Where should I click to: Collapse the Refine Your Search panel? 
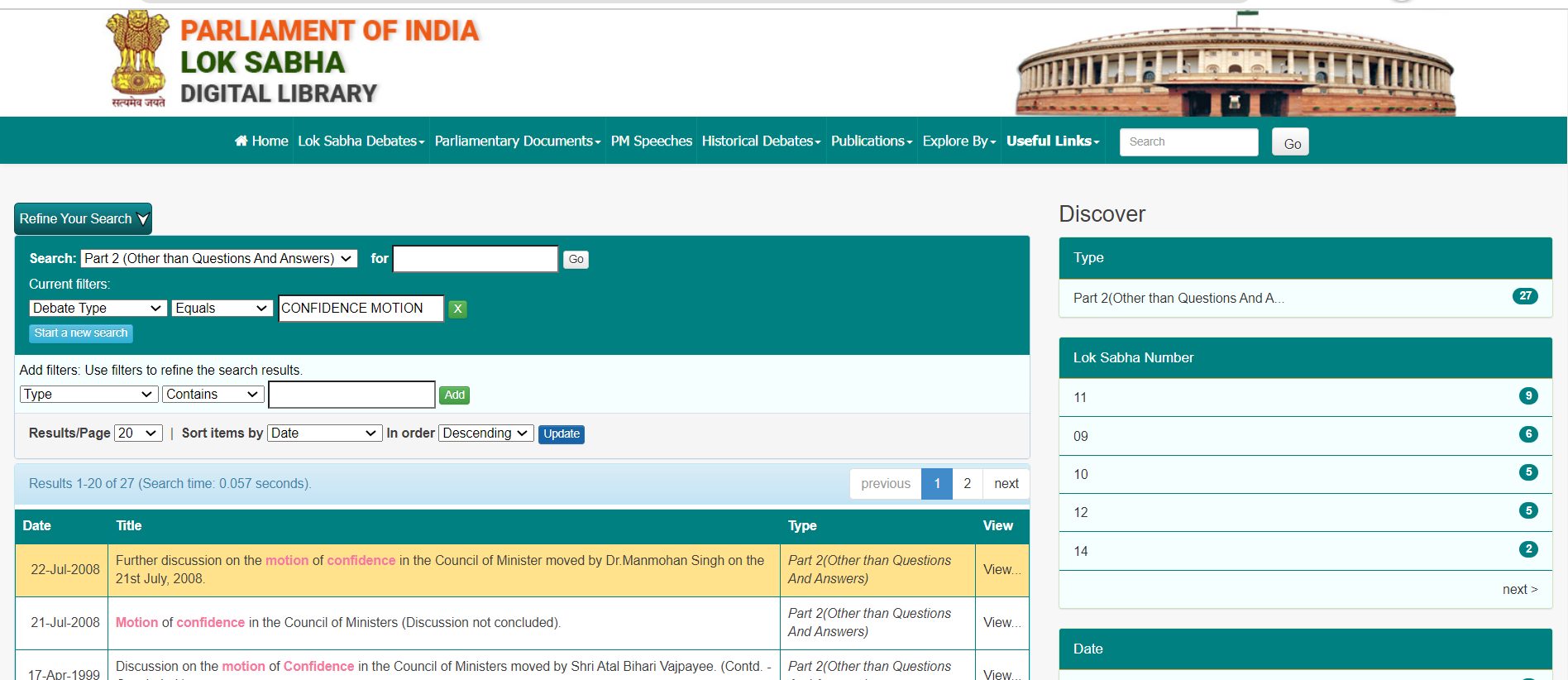pos(83,218)
